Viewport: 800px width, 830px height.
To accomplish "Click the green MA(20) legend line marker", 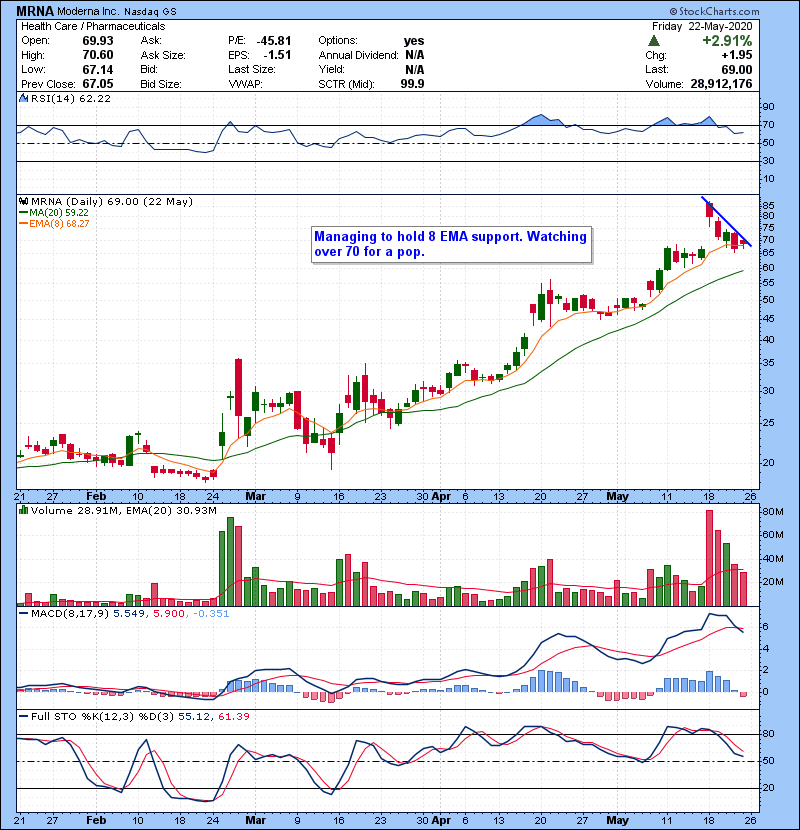I will pos(23,213).
